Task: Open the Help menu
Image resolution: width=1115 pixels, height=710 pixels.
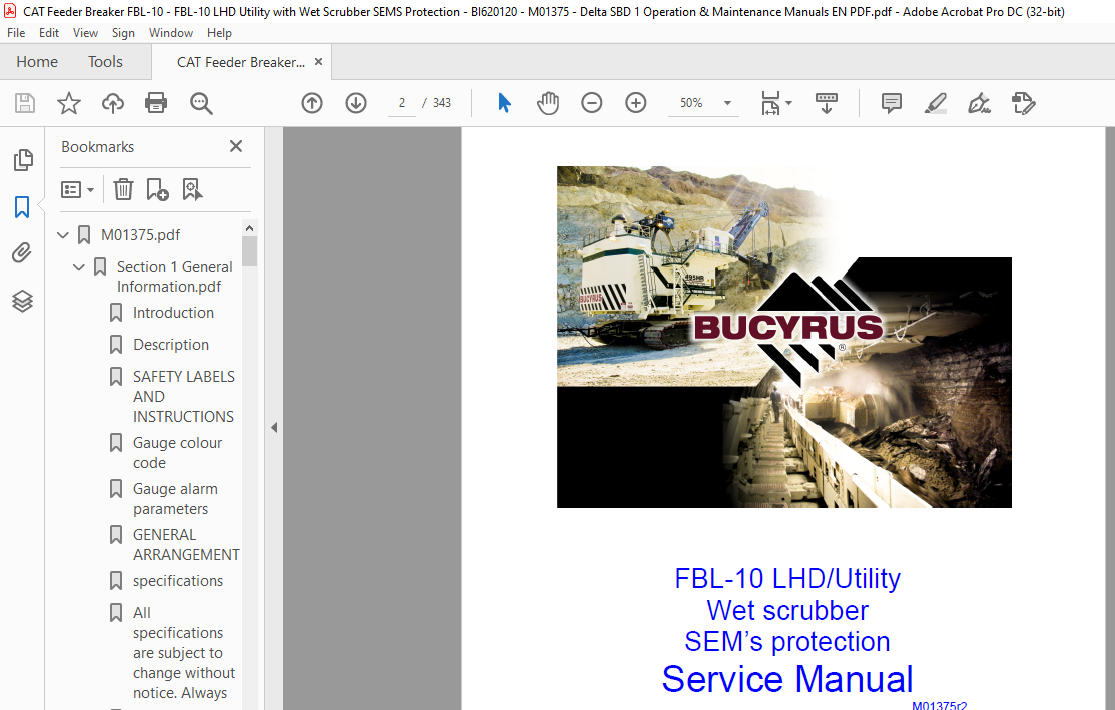Action: (219, 33)
